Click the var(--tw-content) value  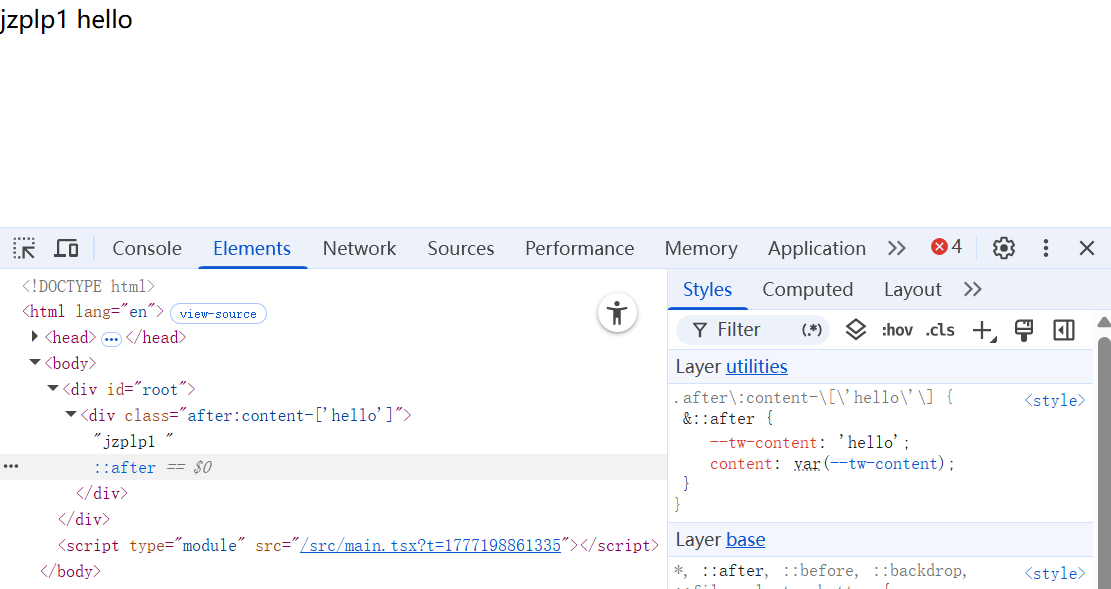pos(870,464)
